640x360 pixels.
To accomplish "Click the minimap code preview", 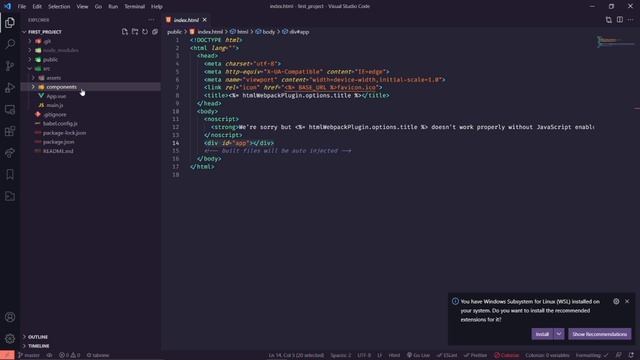I will pyautogui.click(x=616, y=41).
